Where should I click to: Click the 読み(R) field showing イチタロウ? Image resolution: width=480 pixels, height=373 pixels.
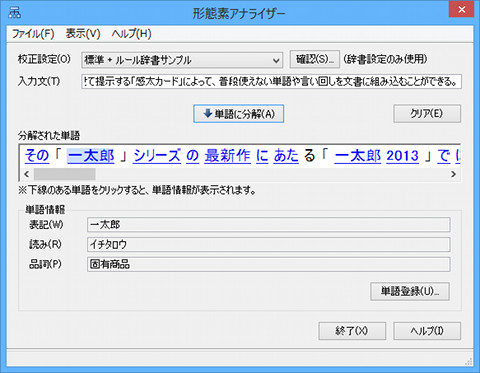click(x=269, y=245)
